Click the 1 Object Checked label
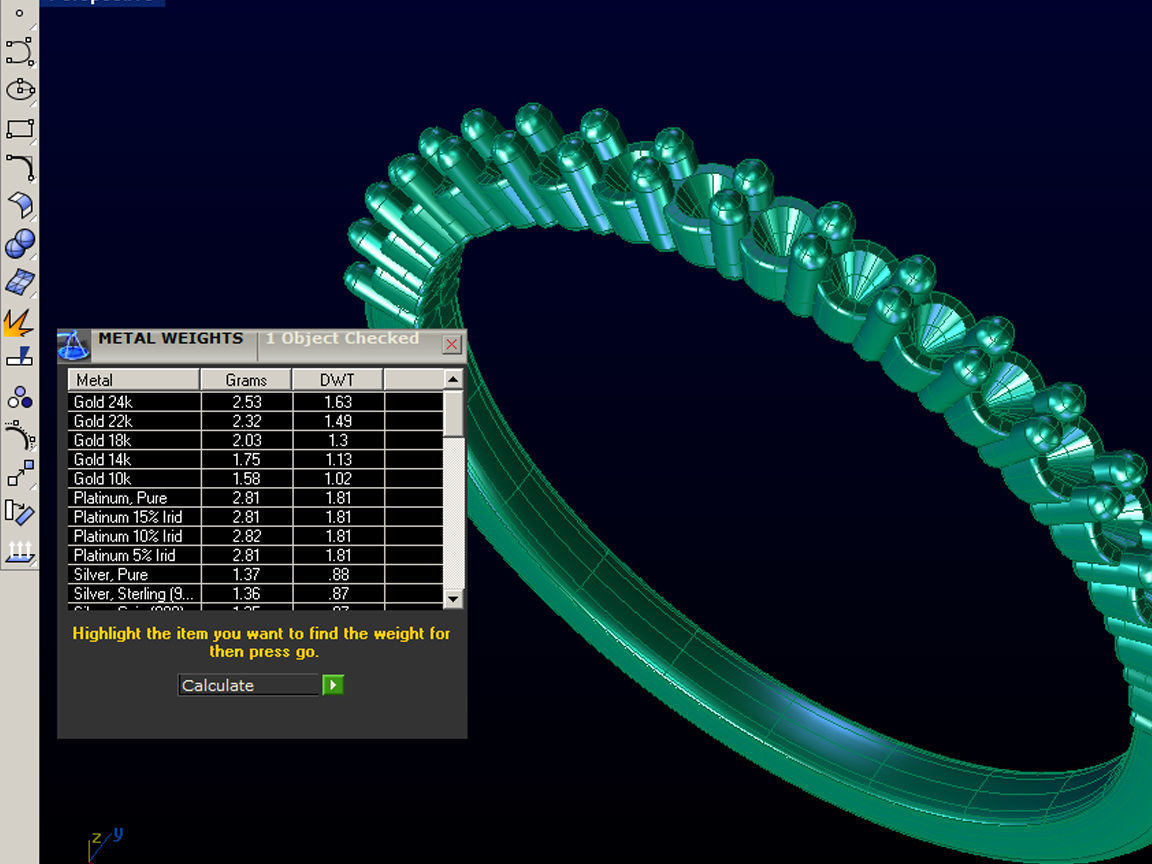 342,338
